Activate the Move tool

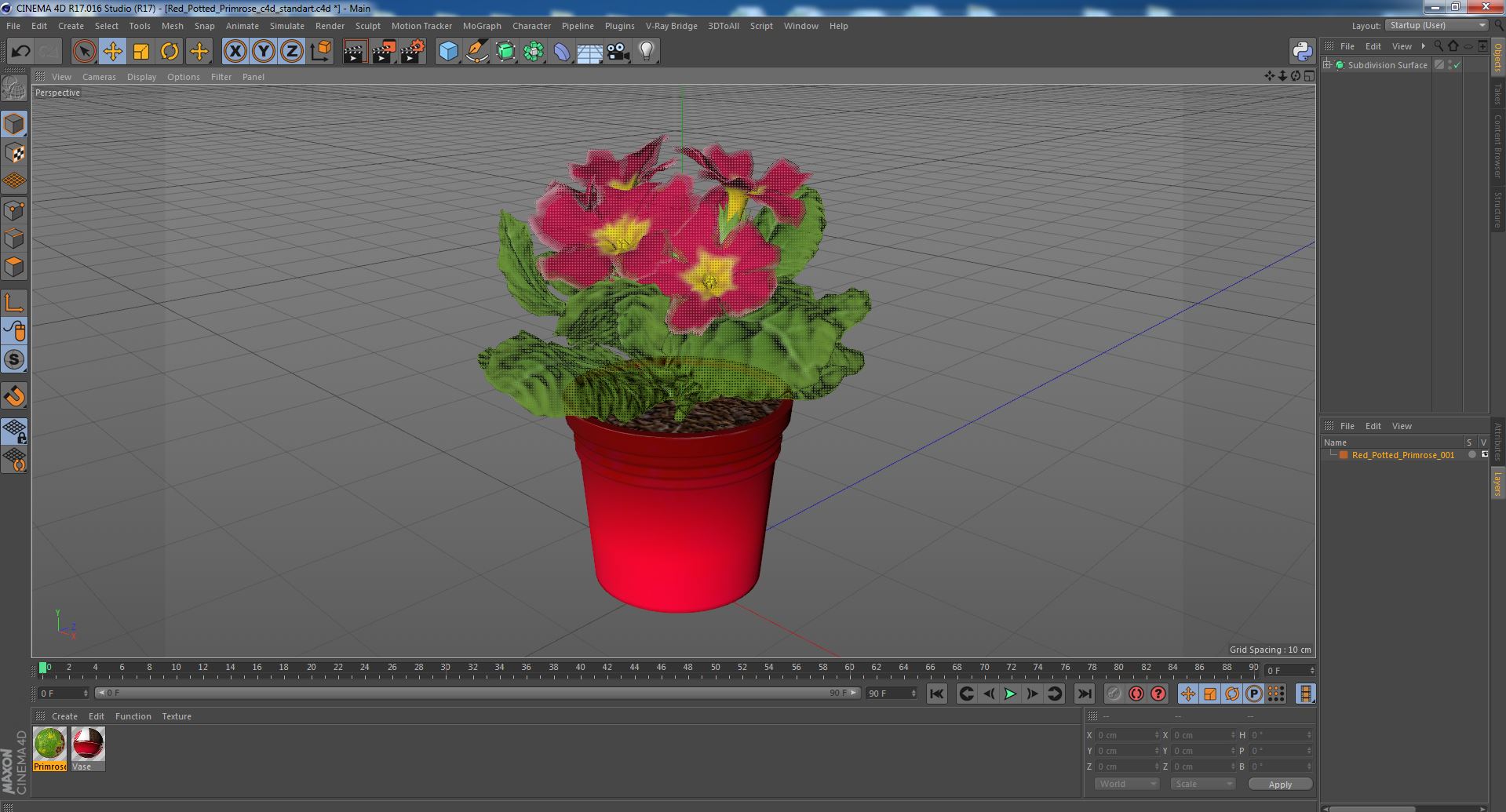pyautogui.click(x=112, y=52)
